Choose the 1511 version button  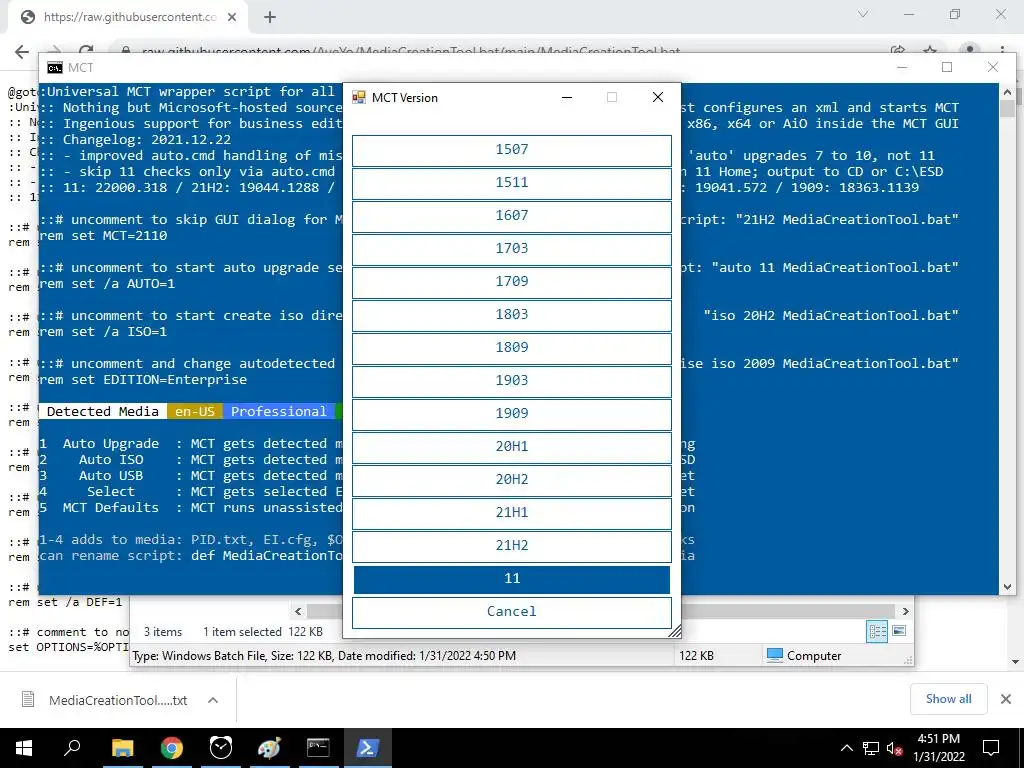tap(511, 183)
